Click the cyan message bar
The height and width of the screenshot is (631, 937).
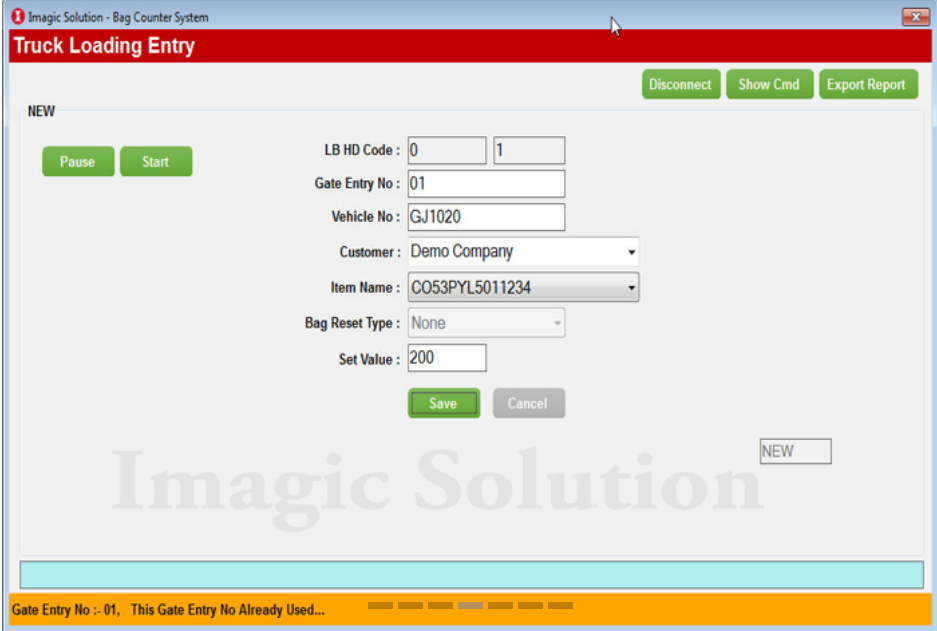tap(471, 575)
